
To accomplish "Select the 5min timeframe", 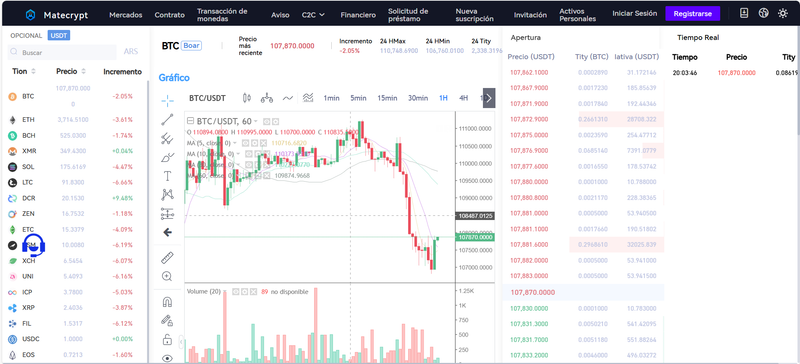I will click(x=358, y=98).
